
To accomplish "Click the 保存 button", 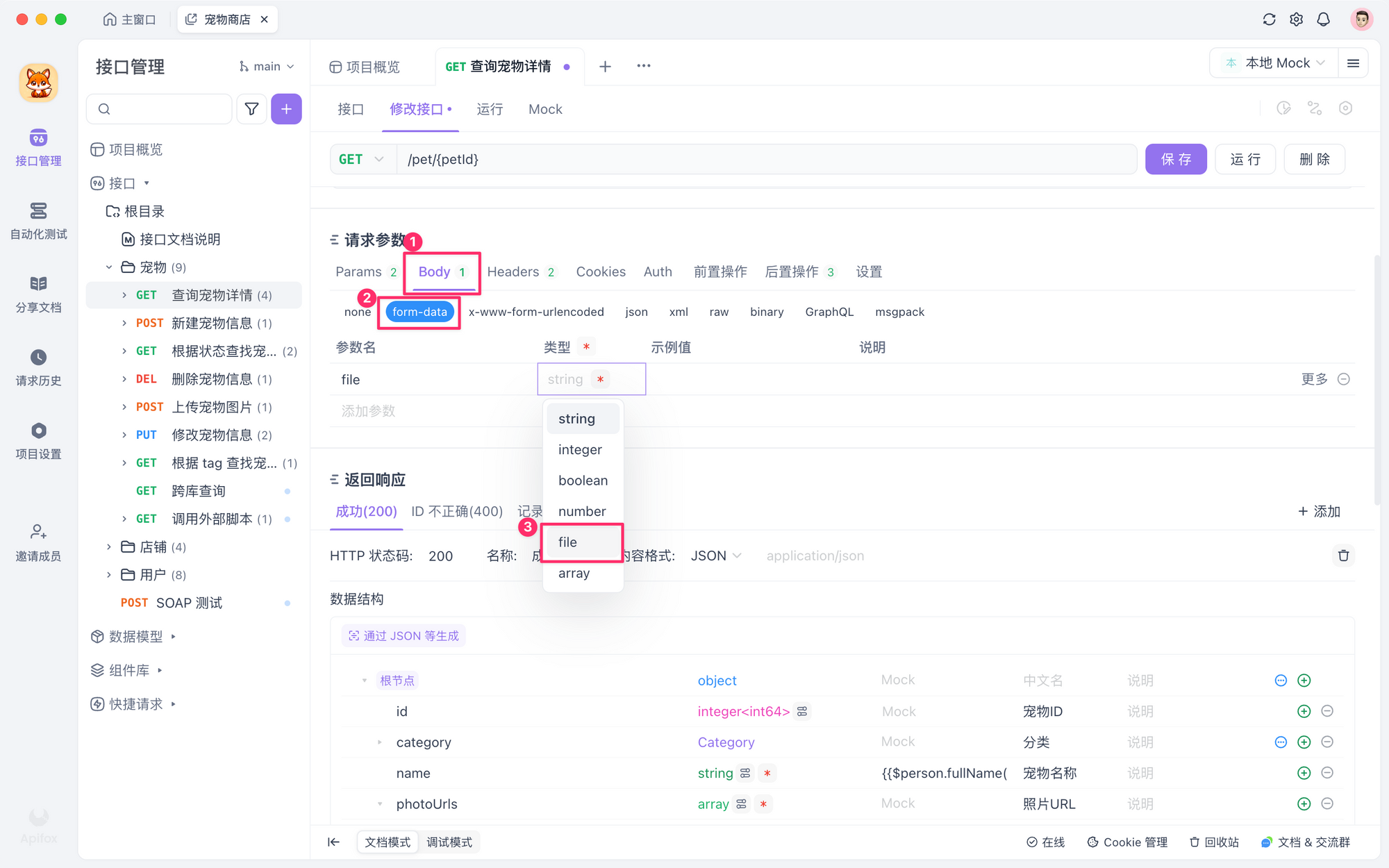I will tap(1176, 159).
